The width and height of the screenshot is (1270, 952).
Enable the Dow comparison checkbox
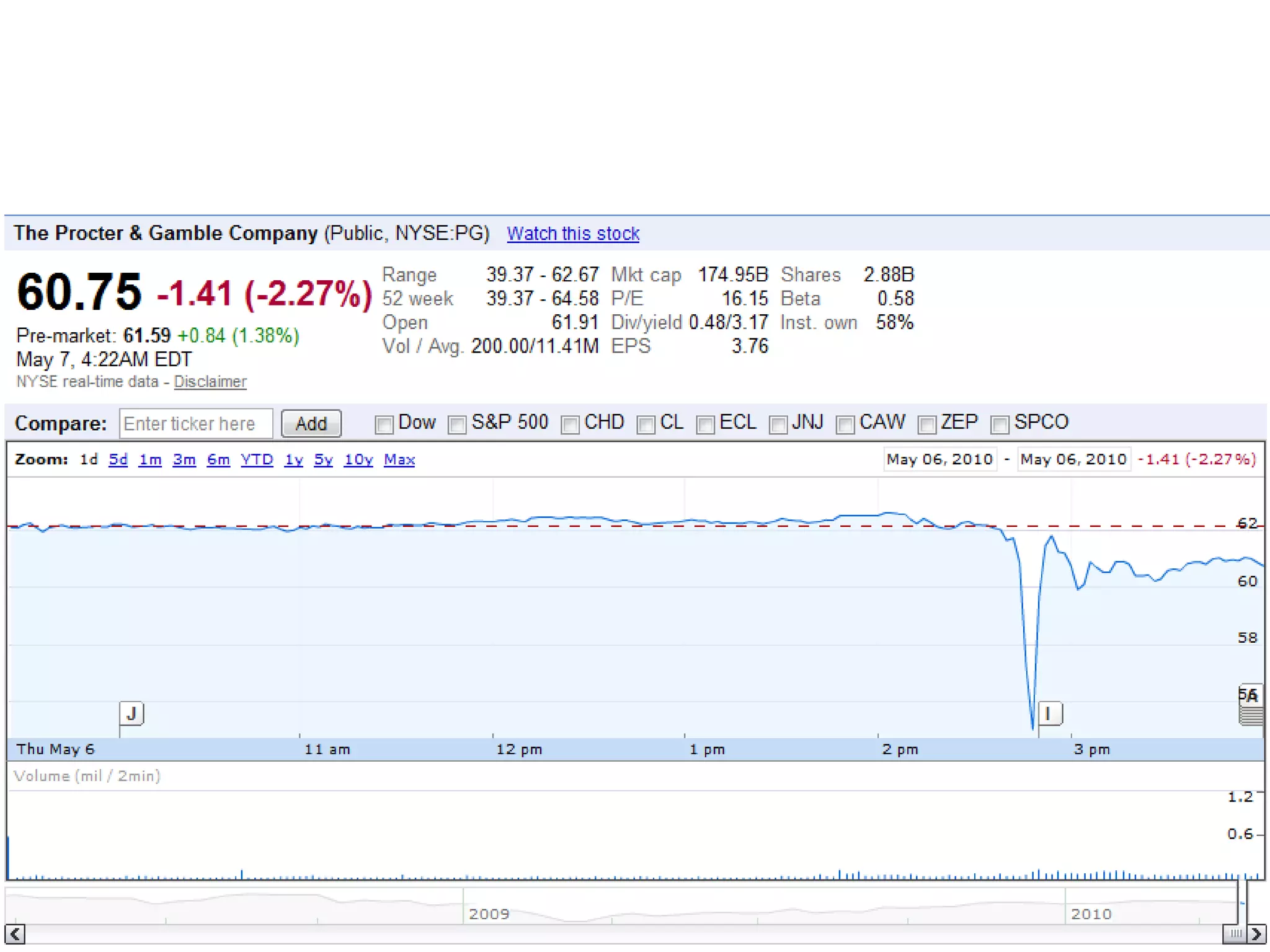[x=384, y=425]
